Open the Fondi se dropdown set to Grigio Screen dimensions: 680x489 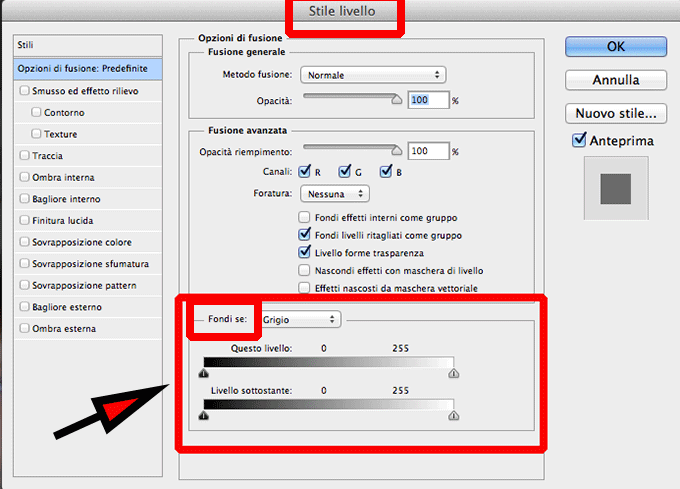[301, 319]
